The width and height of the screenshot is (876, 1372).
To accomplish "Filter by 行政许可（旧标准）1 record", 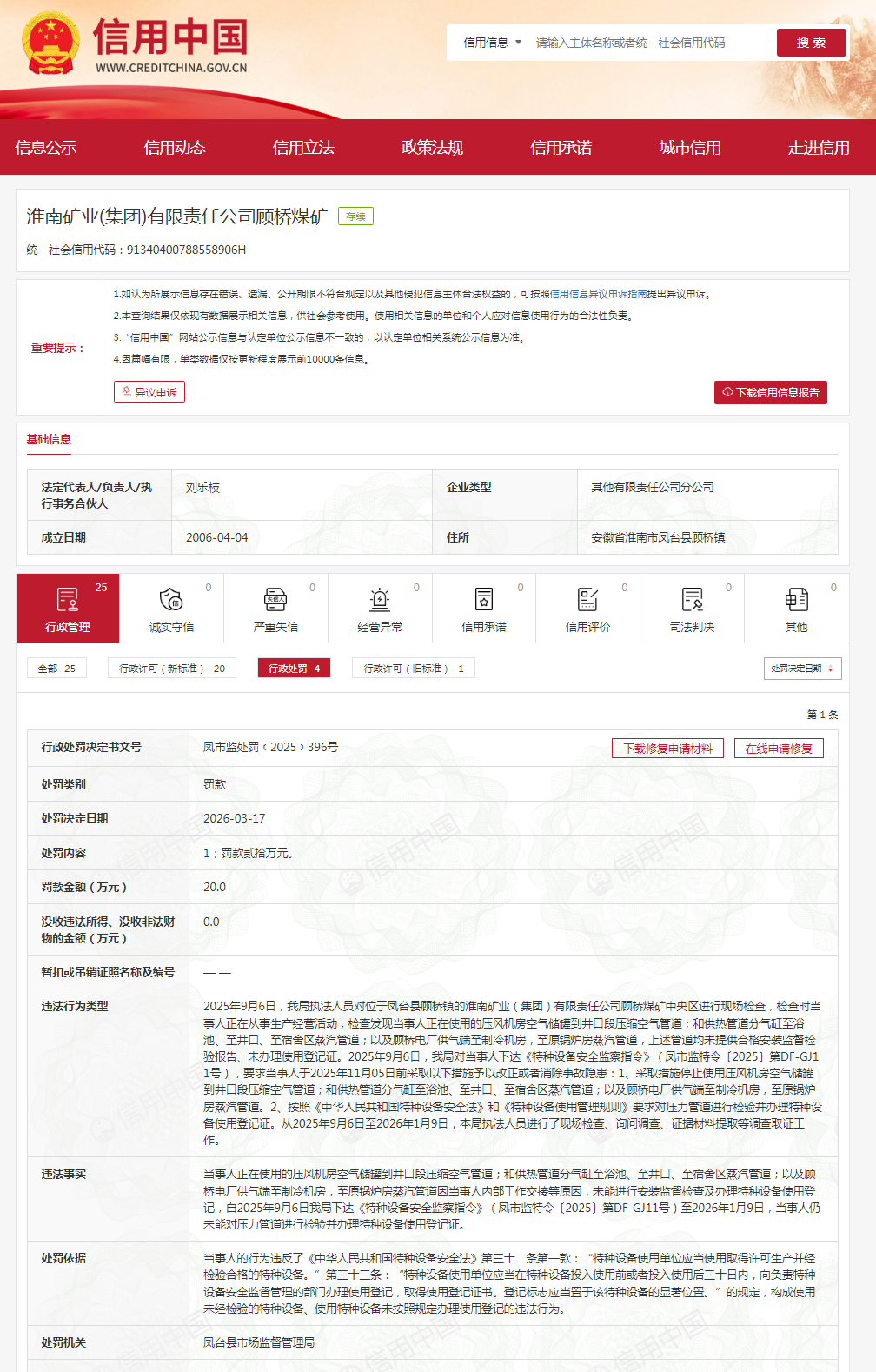I will tap(413, 669).
